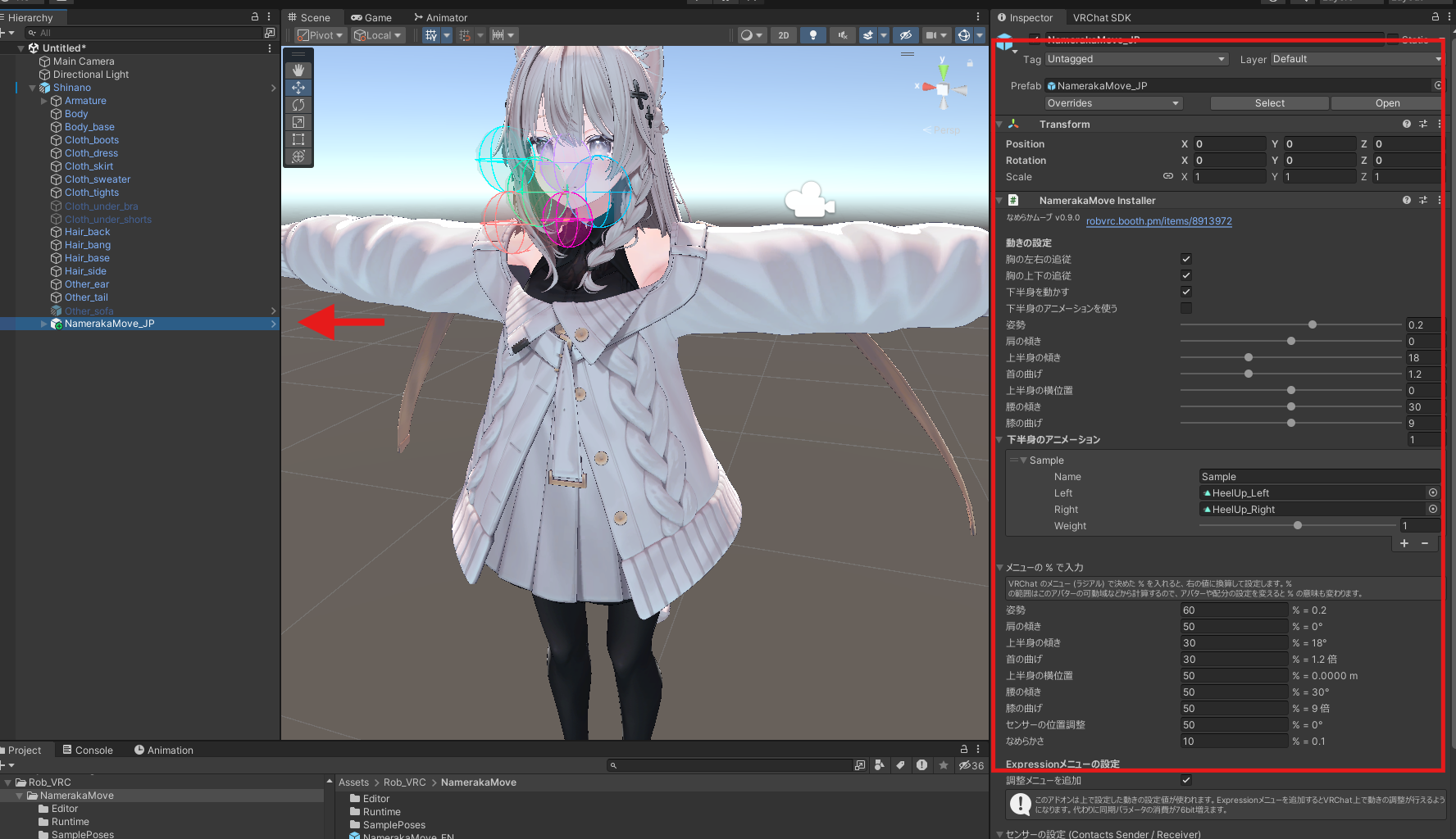
Task: Toggle 胸の上下の追従 checkbox
Action: point(1186,275)
